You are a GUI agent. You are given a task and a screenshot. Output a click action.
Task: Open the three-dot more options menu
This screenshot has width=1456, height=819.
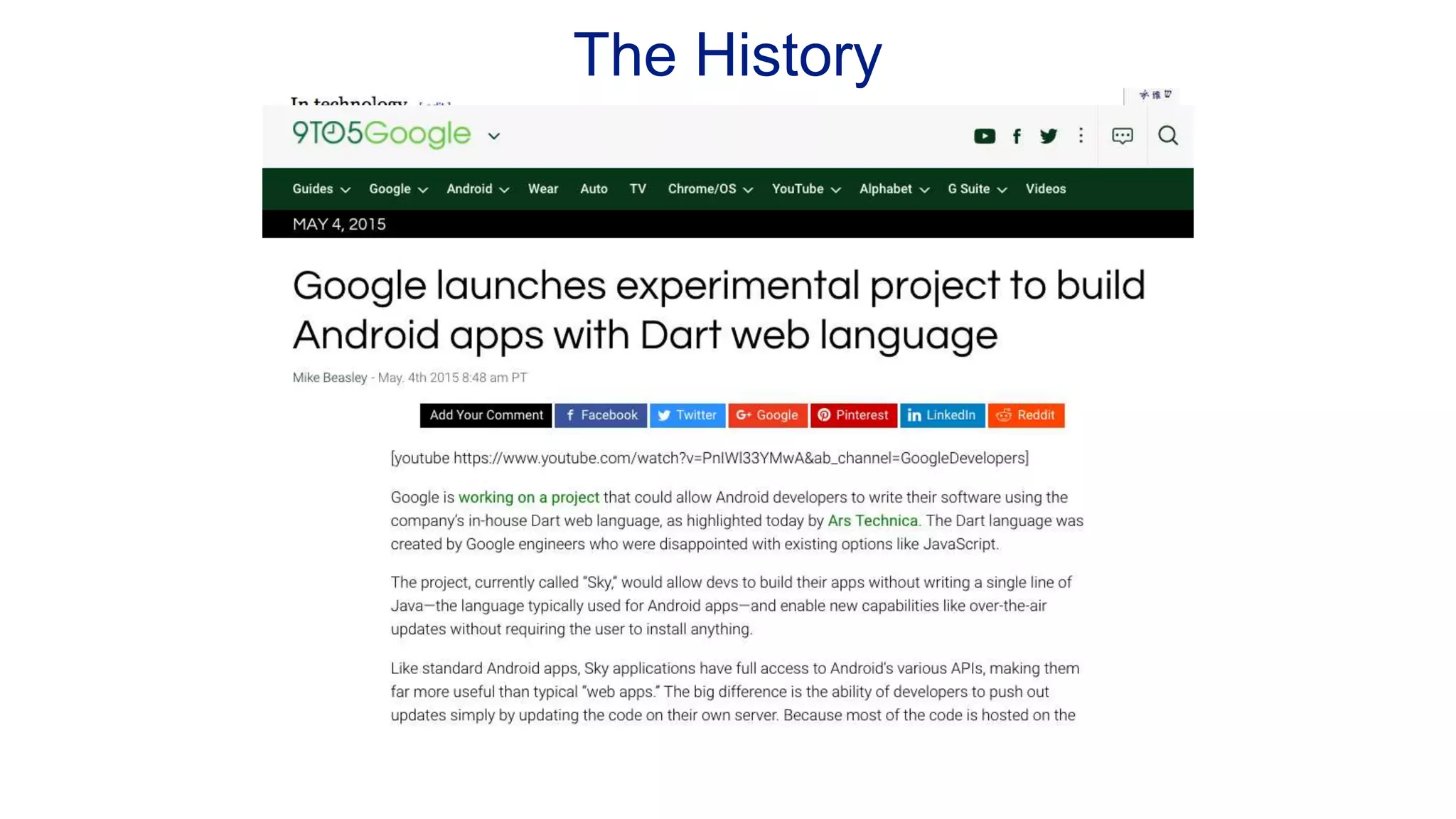pyautogui.click(x=1081, y=135)
